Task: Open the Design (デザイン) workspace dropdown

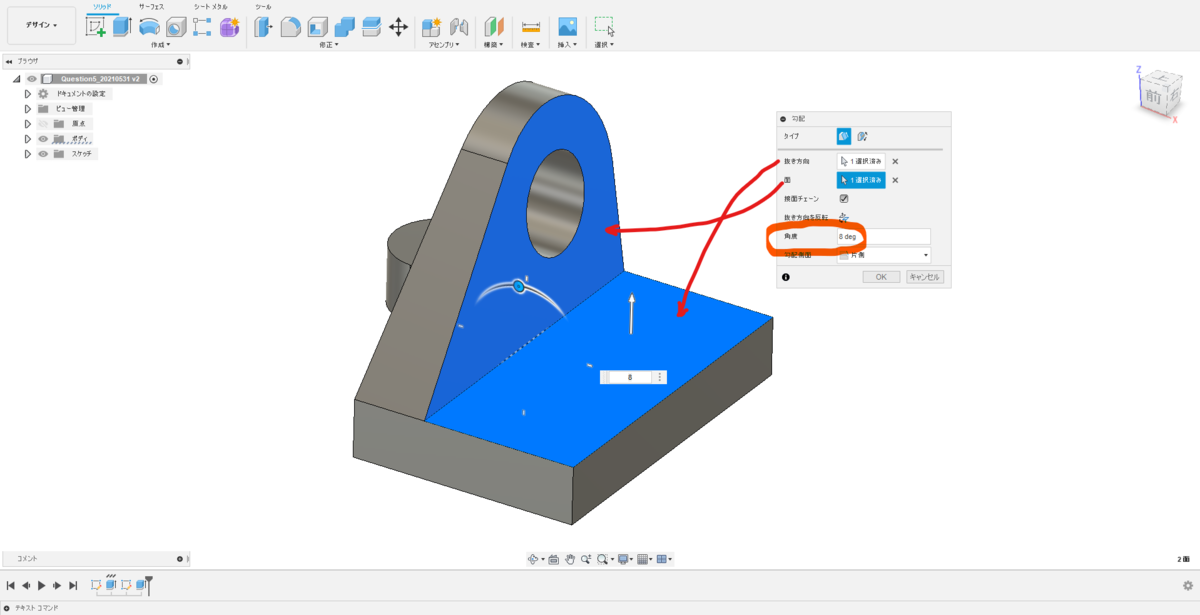Action: (41, 25)
